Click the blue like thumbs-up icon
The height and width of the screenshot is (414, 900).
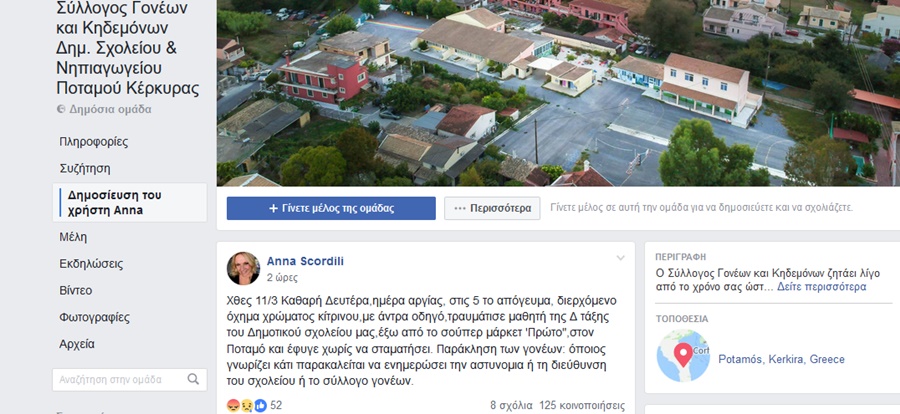point(260,405)
